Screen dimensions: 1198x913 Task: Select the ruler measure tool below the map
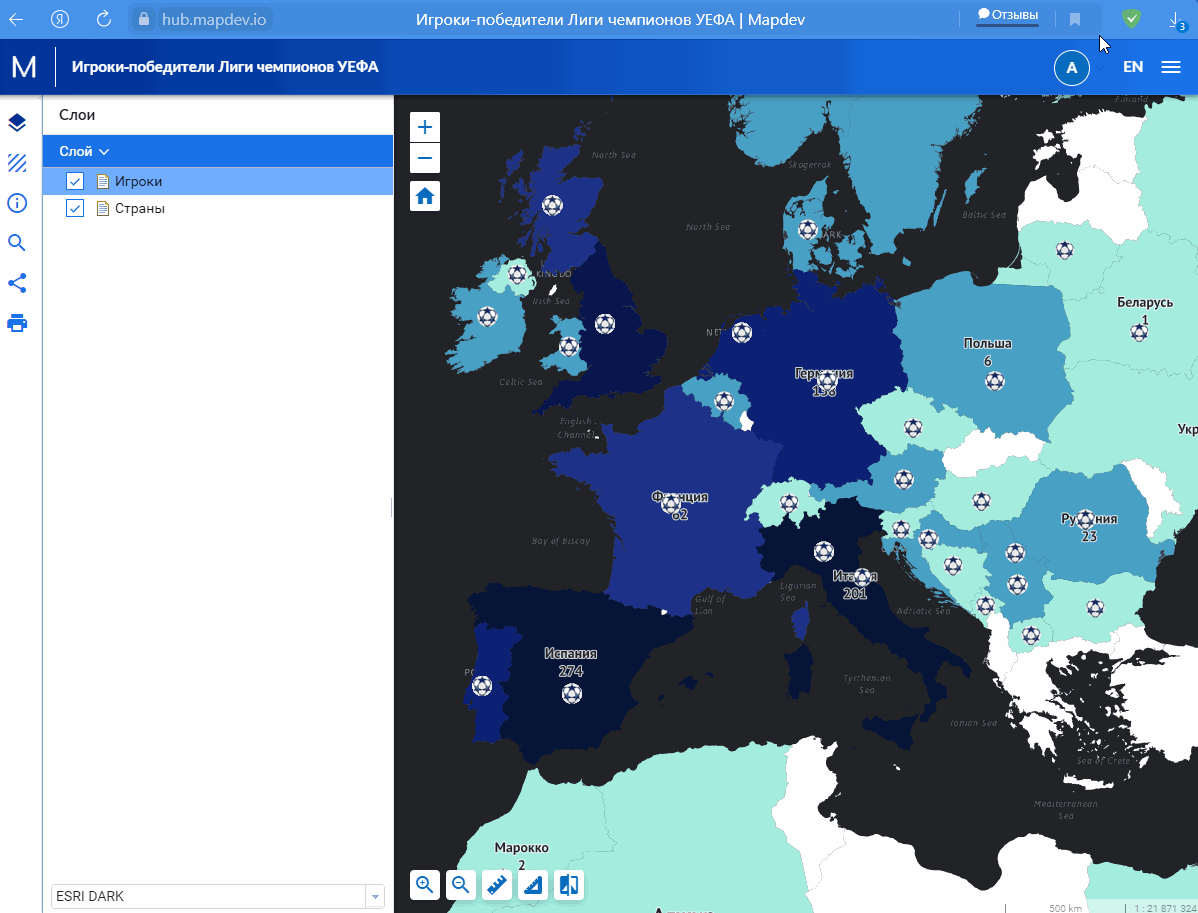(x=497, y=885)
